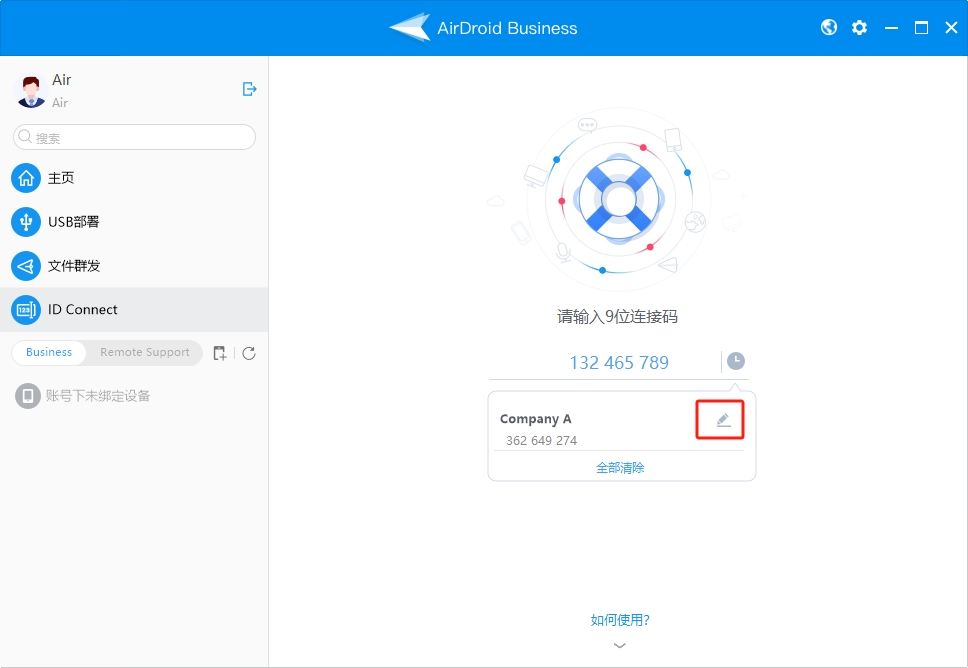The height and width of the screenshot is (668, 968).
Task: Minimize the AirDroid Business window
Action: tap(891, 28)
